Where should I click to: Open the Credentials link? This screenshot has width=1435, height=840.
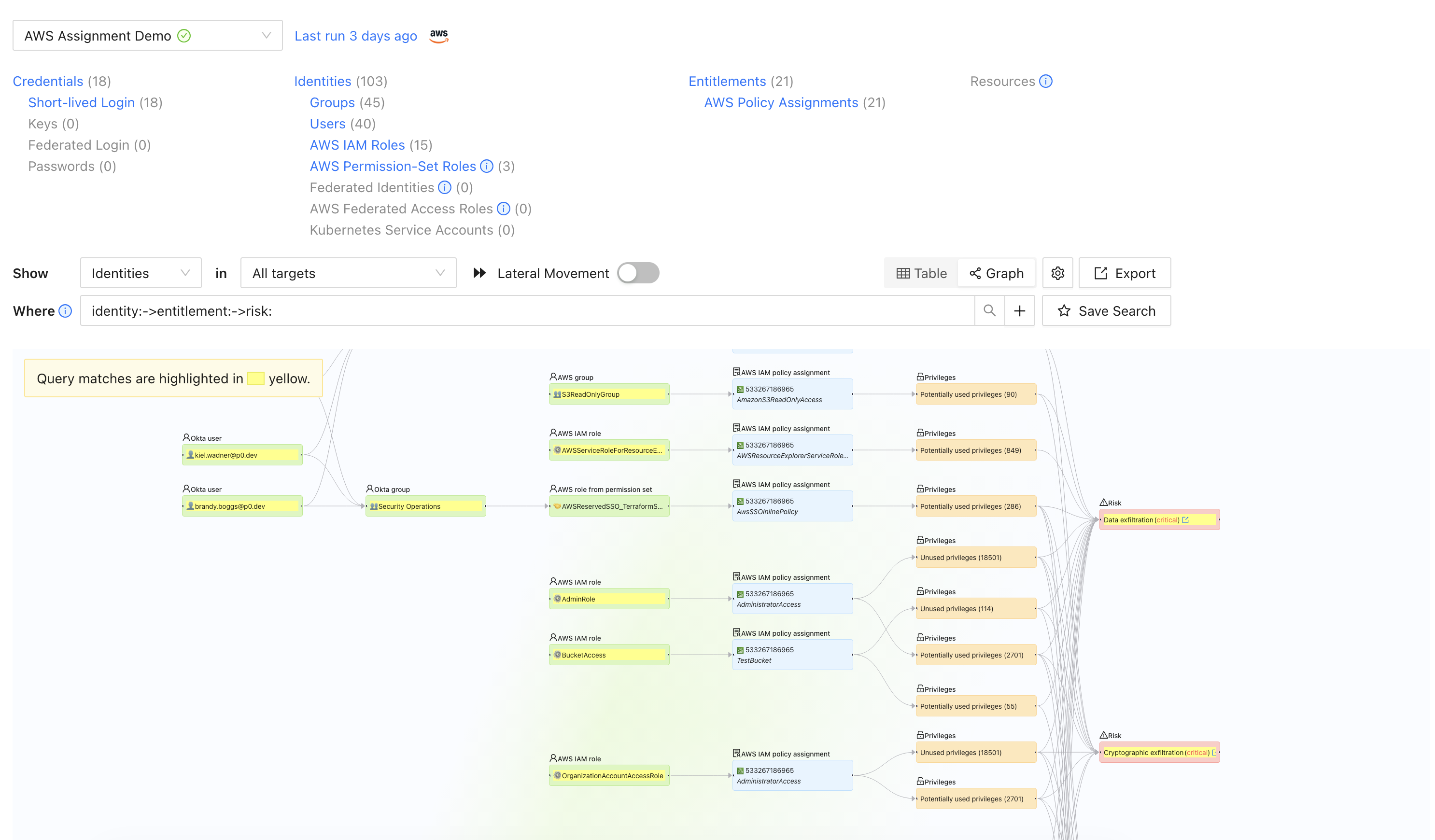tap(48, 82)
